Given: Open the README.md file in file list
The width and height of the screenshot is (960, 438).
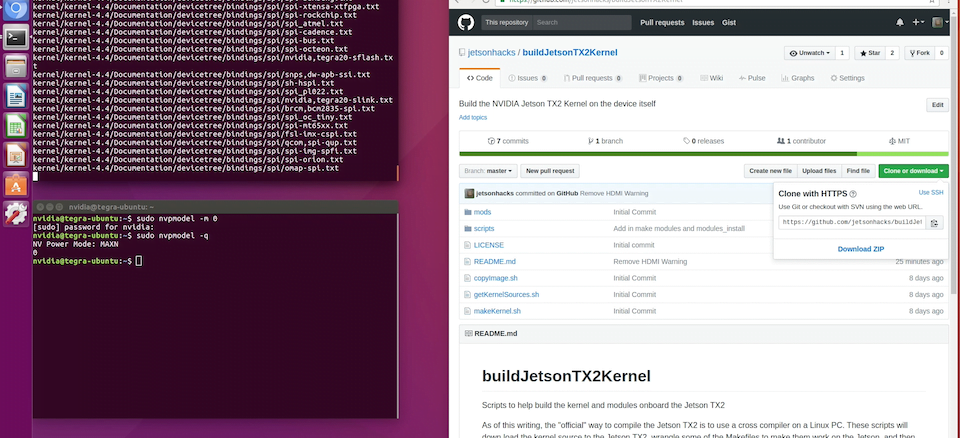Looking at the screenshot, I should [x=495, y=262].
